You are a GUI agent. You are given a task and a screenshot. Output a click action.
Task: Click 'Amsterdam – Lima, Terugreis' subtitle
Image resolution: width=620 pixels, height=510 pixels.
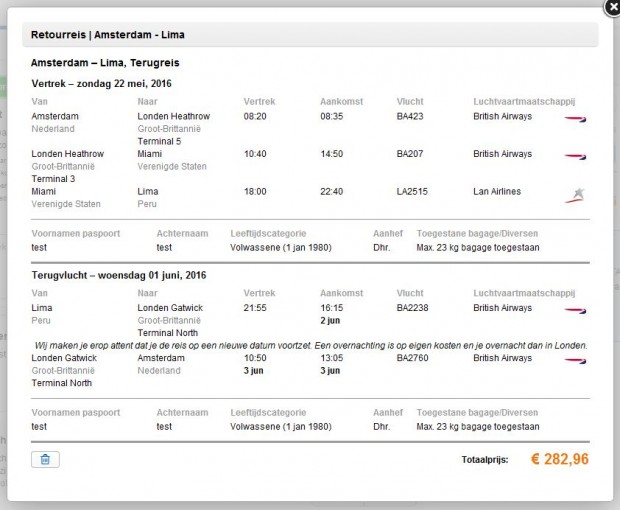(105, 63)
